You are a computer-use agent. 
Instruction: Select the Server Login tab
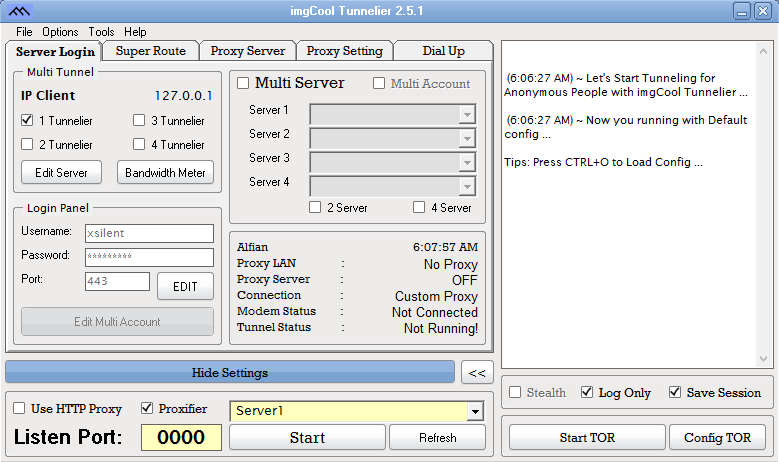(55, 51)
